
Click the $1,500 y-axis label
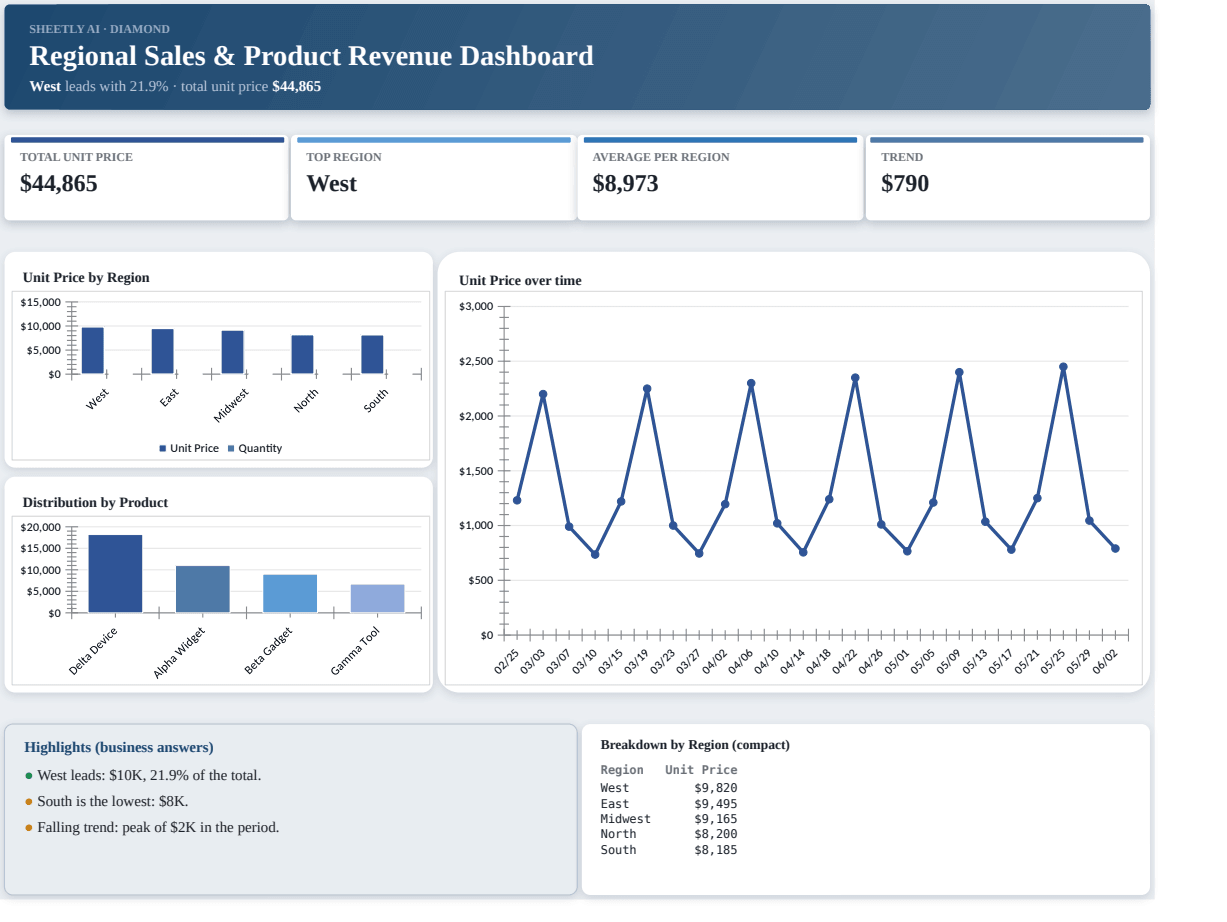pos(476,471)
